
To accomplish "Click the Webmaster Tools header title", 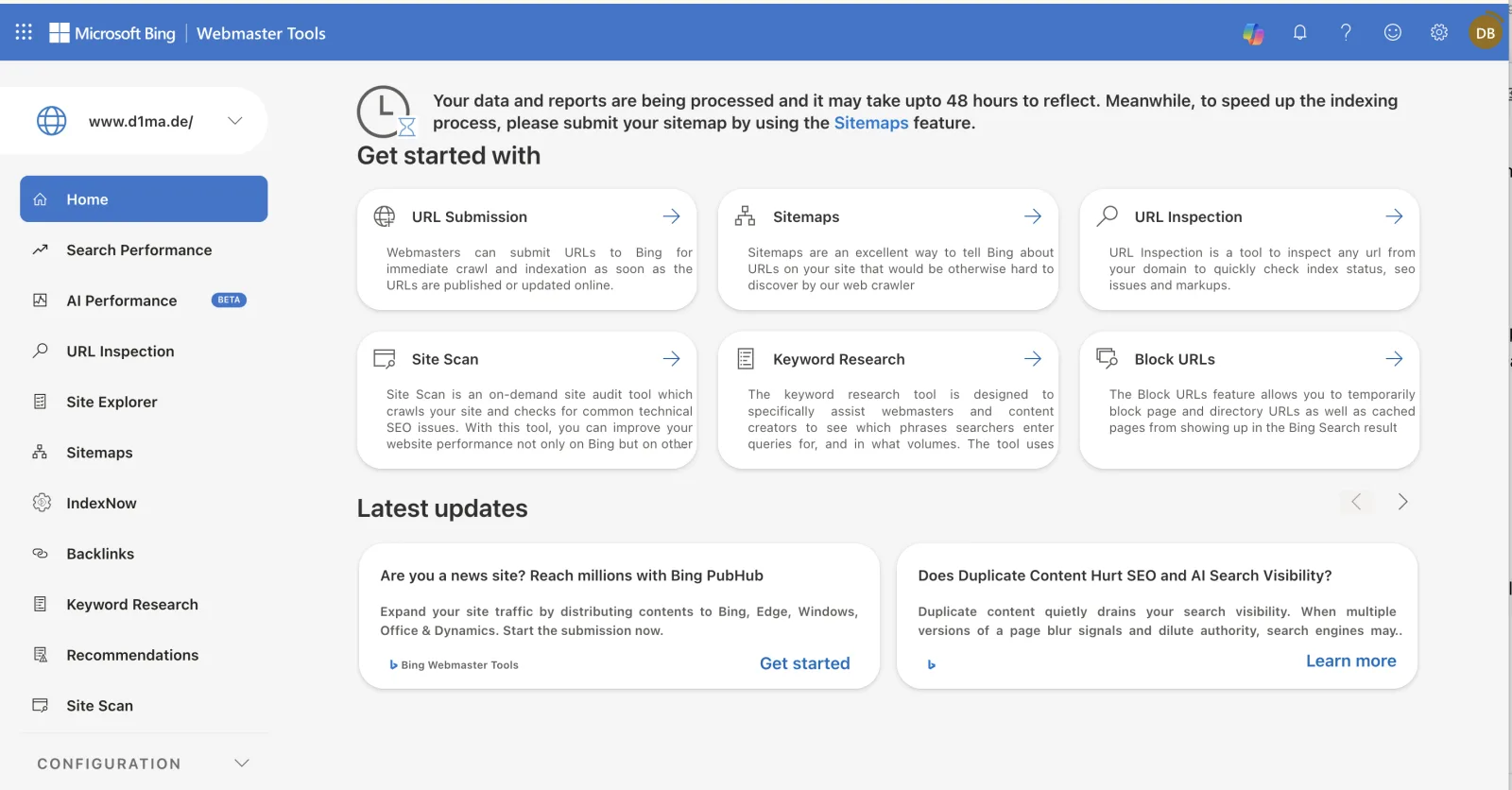I will click(261, 33).
